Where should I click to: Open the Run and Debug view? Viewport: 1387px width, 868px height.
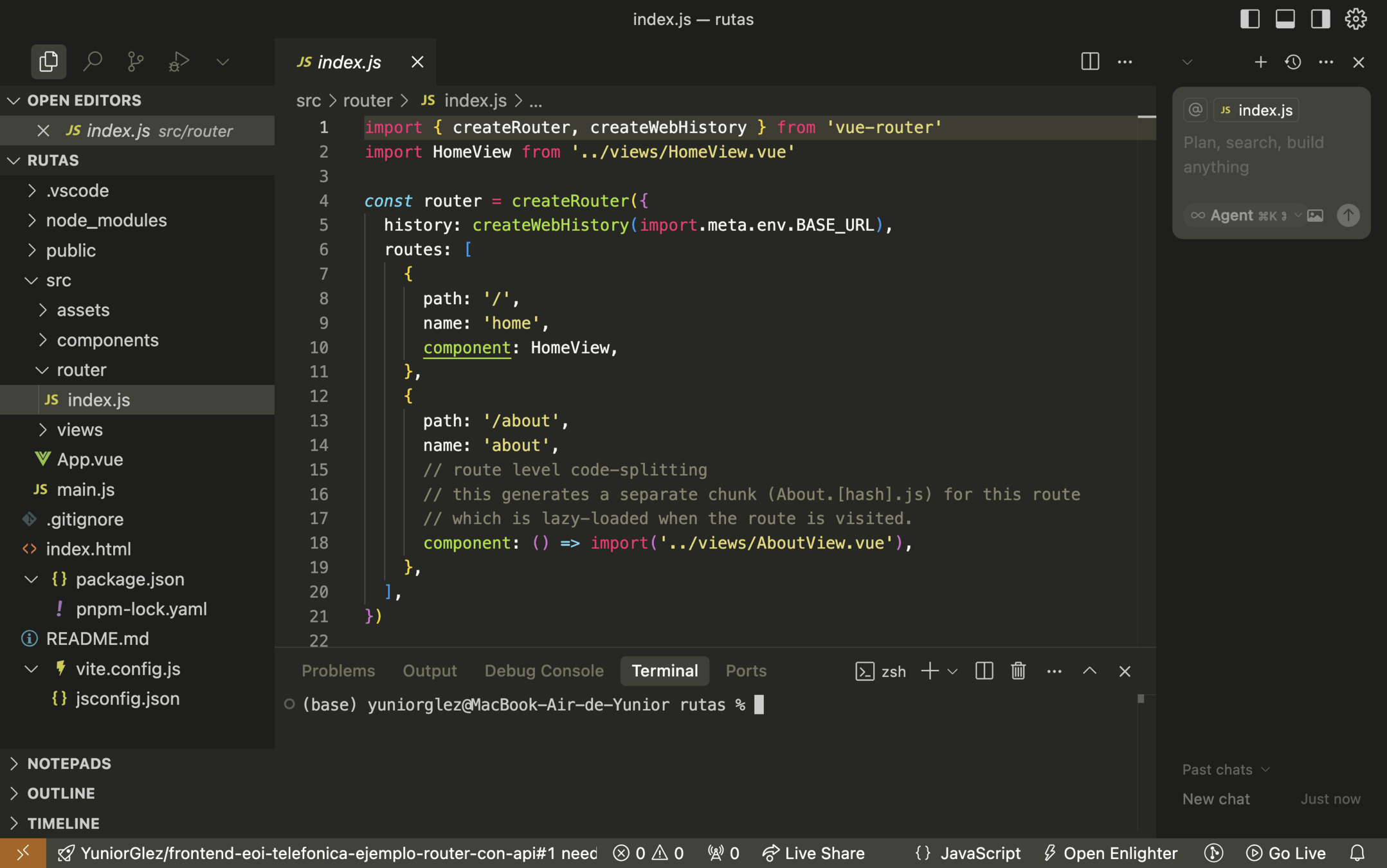point(179,62)
